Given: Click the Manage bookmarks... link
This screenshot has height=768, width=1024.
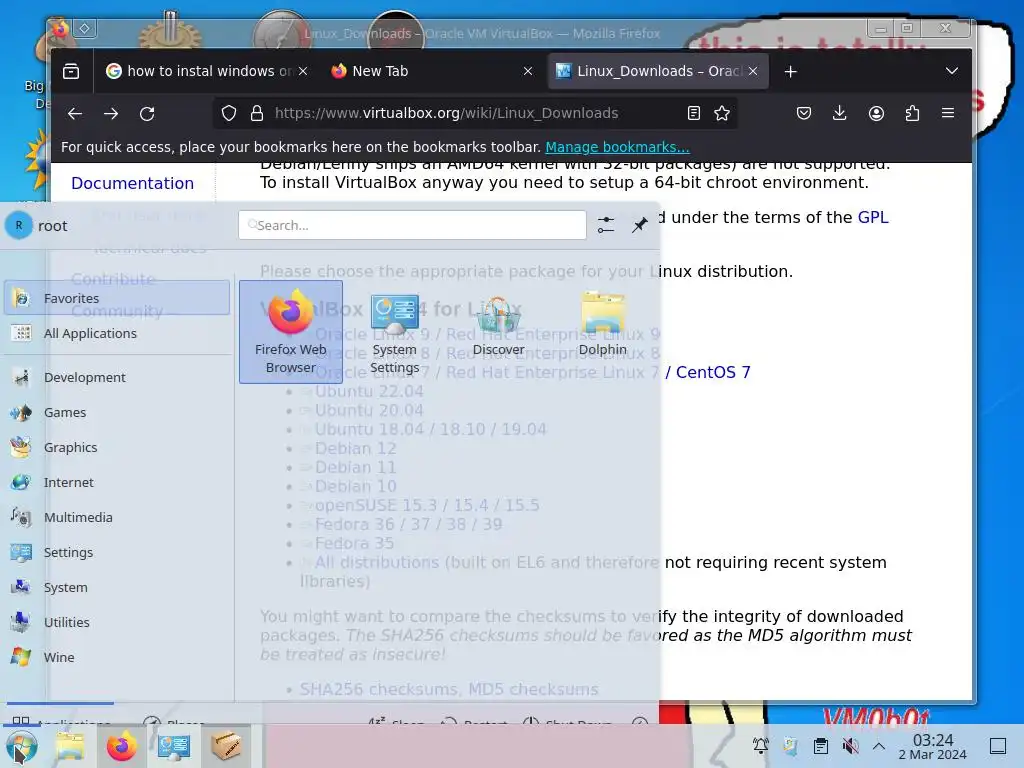Looking at the screenshot, I should [x=617, y=147].
